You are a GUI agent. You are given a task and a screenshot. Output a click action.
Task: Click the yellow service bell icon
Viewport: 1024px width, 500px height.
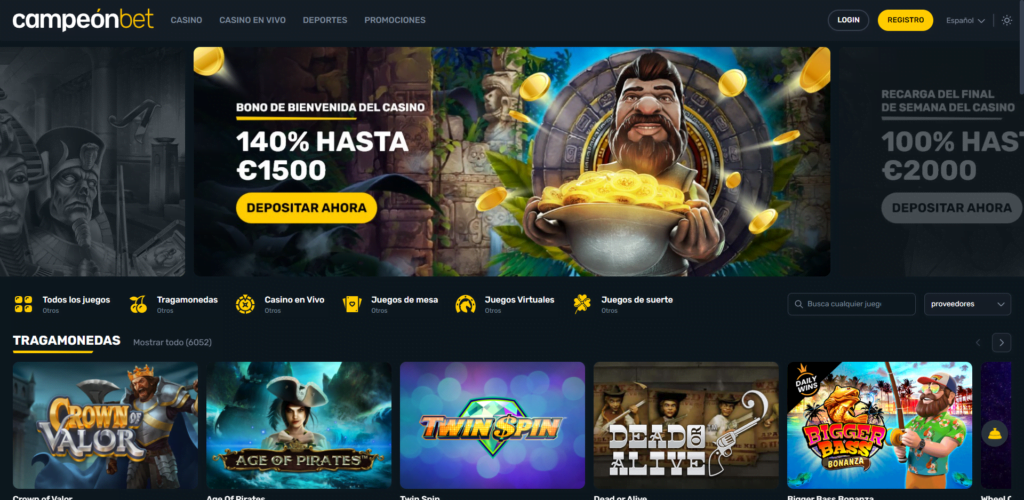tap(995, 433)
